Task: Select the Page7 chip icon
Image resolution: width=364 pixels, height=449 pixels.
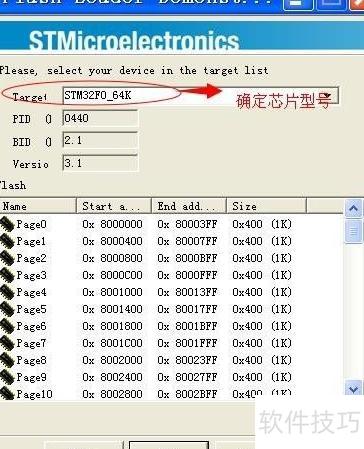Action: (7, 343)
